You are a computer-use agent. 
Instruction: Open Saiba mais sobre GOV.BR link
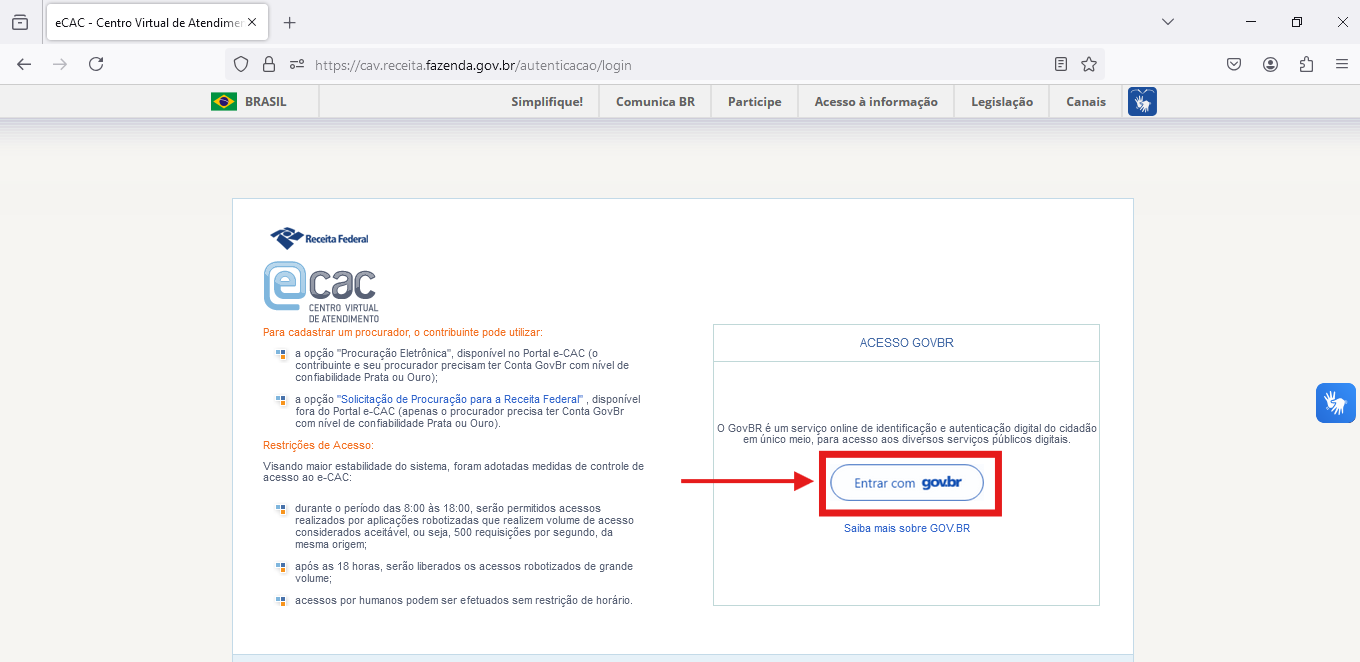pyautogui.click(x=907, y=528)
